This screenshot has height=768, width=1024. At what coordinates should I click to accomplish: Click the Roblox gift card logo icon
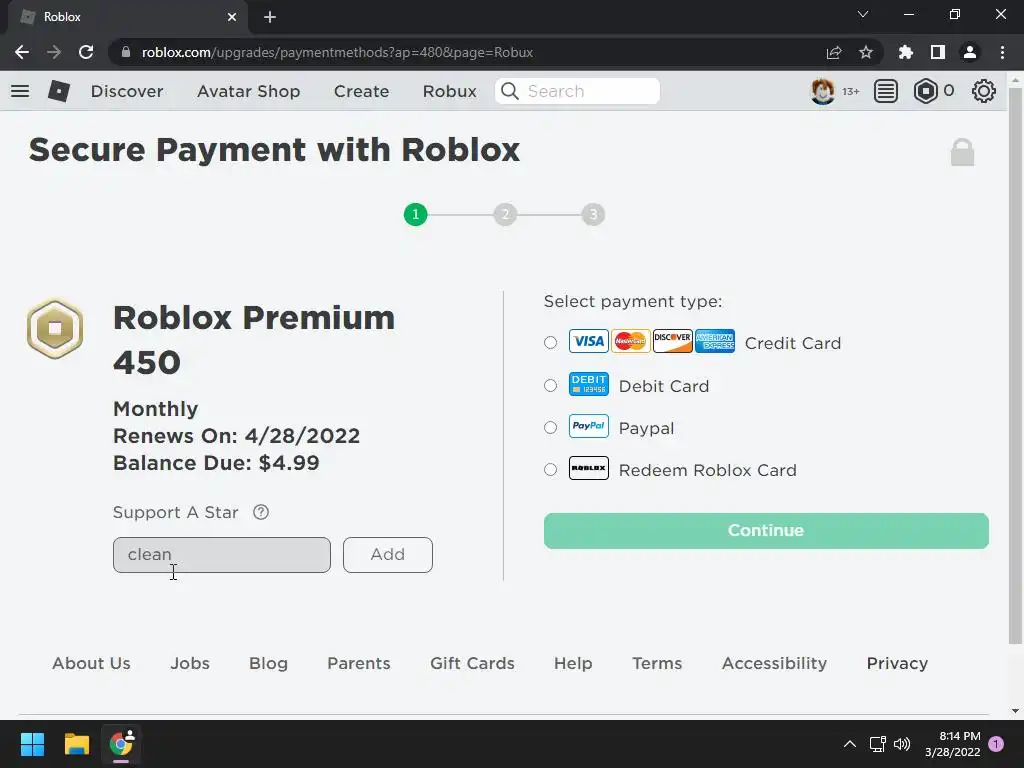click(x=588, y=468)
